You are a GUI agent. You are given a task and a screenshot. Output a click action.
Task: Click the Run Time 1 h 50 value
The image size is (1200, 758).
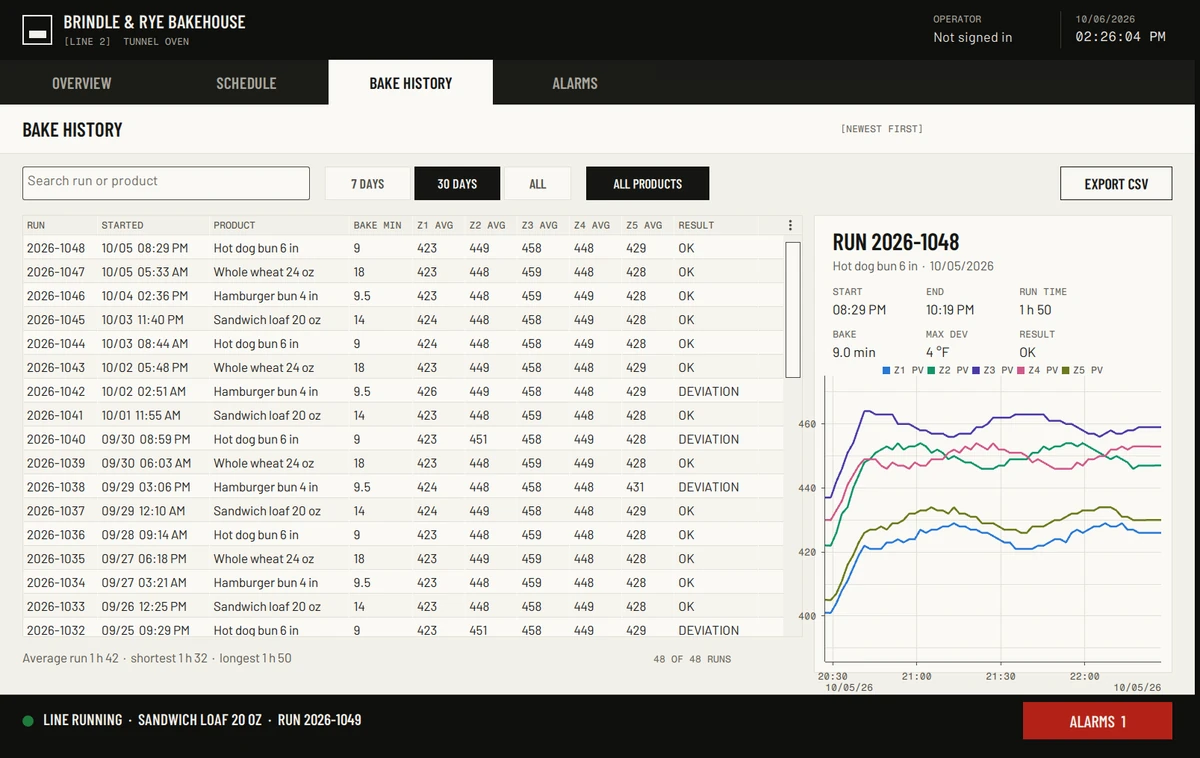point(1035,310)
